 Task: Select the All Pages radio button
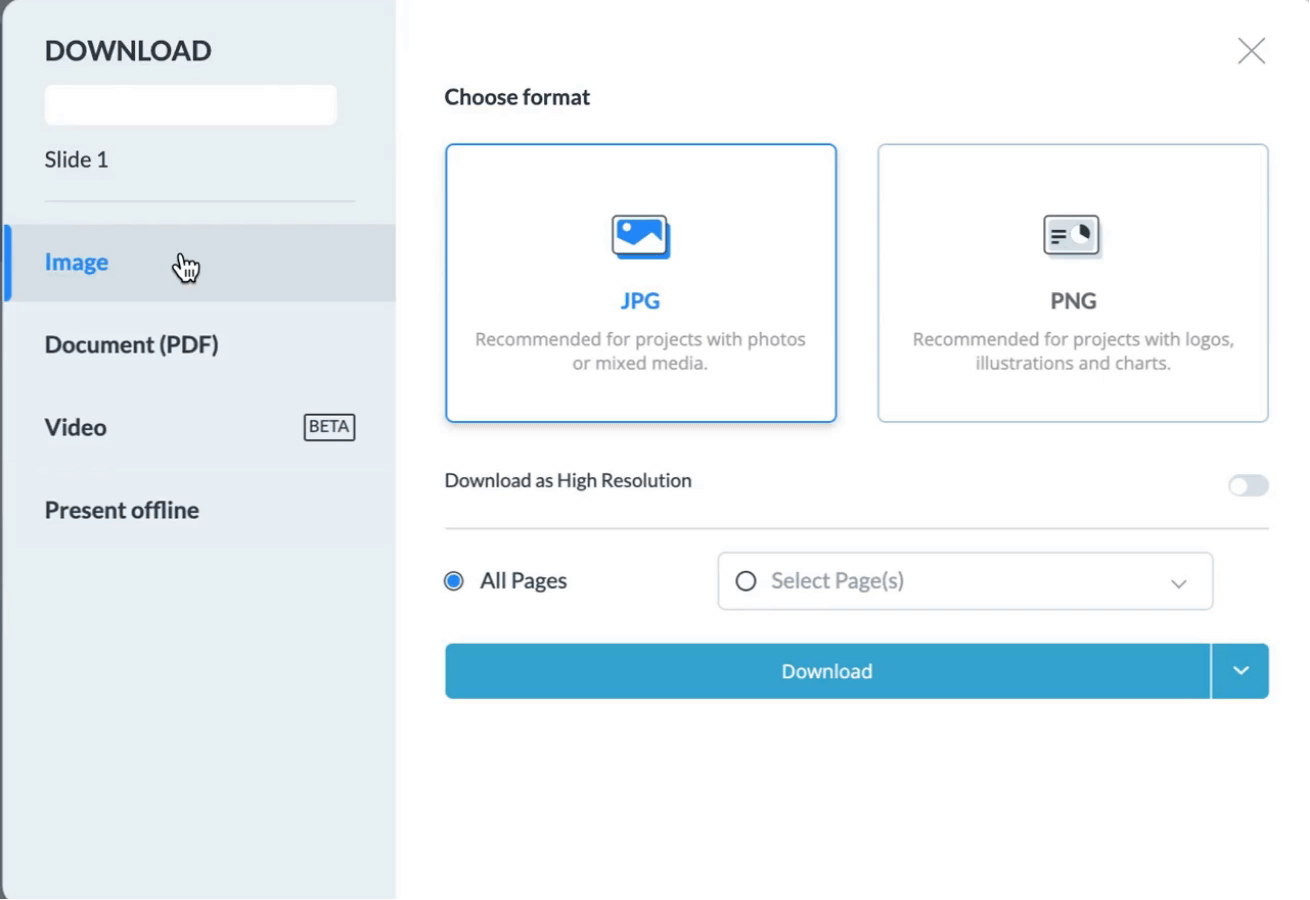[x=454, y=581]
